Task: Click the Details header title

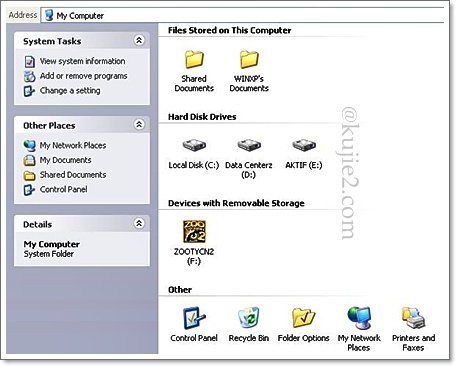Action: click(37, 224)
